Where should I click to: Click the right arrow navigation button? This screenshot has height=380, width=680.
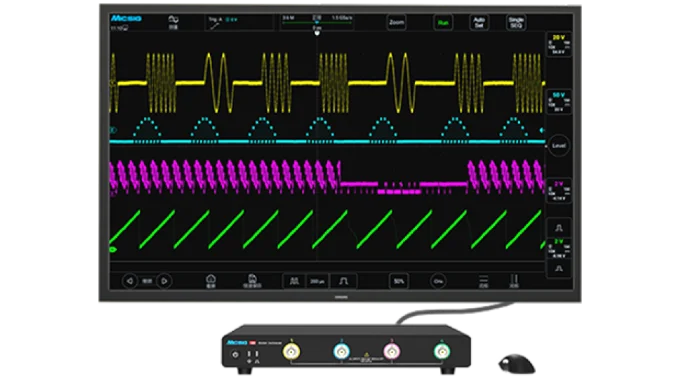pyautogui.click(x=164, y=281)
